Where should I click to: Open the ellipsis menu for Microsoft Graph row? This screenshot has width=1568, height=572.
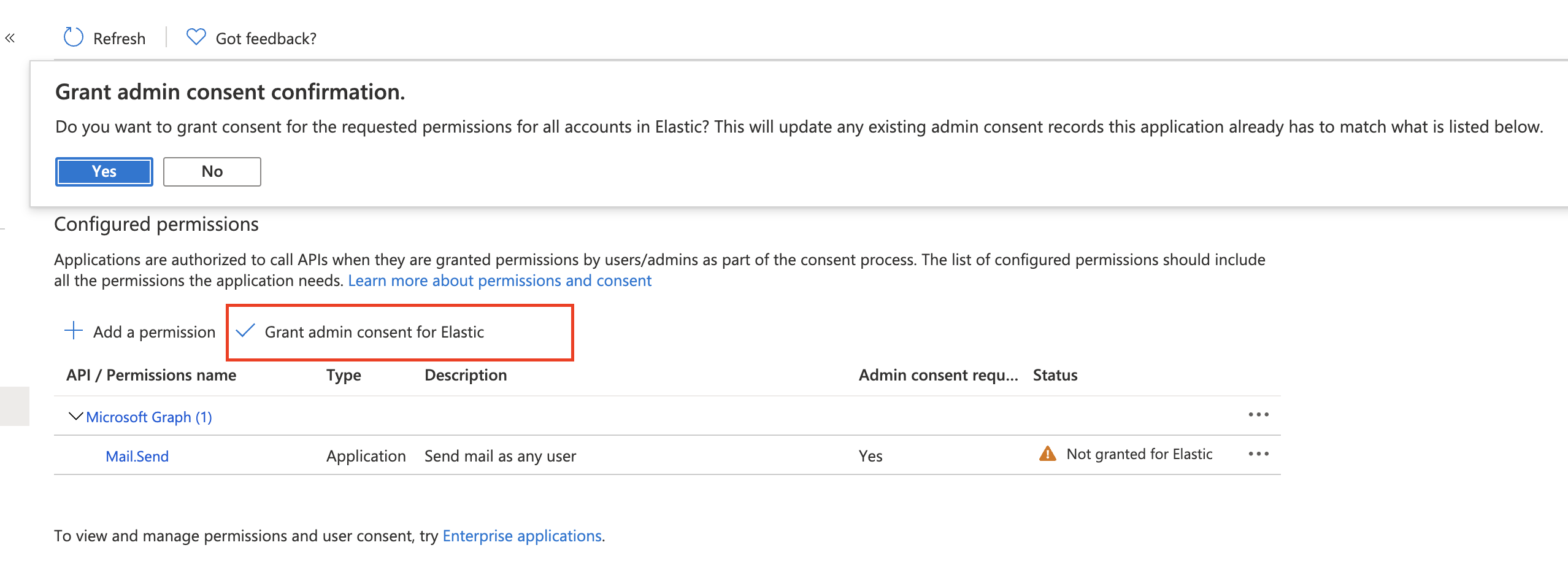[x=1259, y=415]
